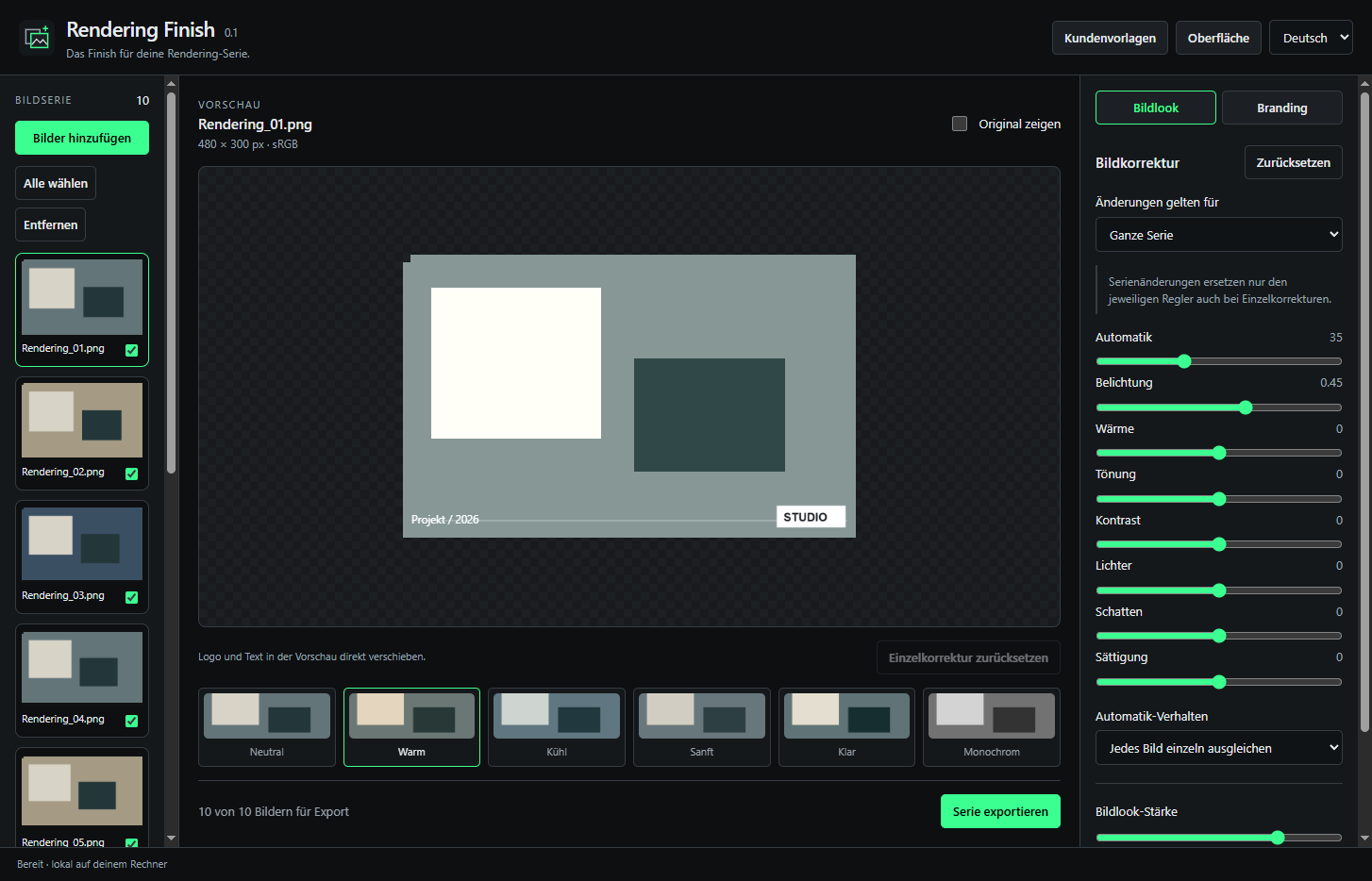The height and width of the screenshot is (881, 1372).
Task: Adjust the Sättigung slider
Action: point(1219,682)
